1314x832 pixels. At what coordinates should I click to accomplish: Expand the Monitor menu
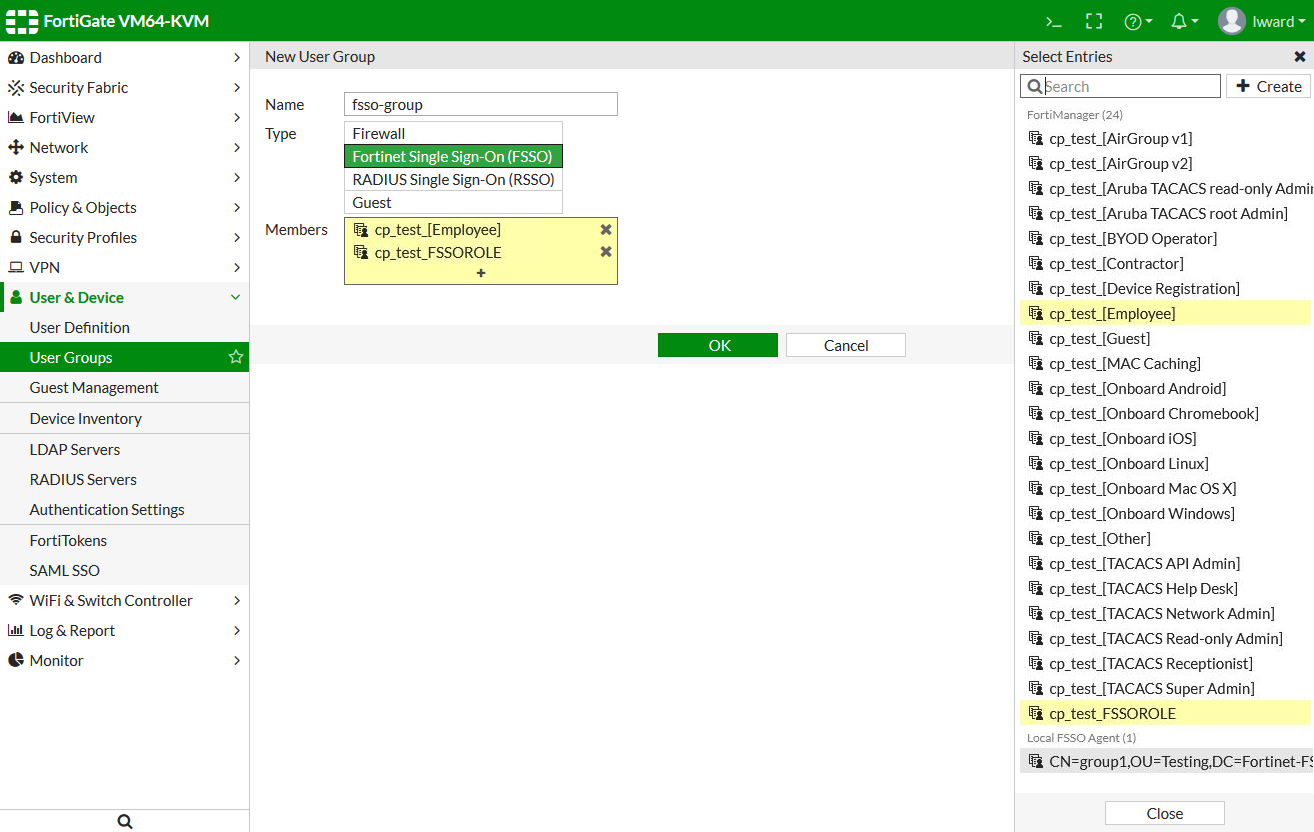click(x=124, y=661)
